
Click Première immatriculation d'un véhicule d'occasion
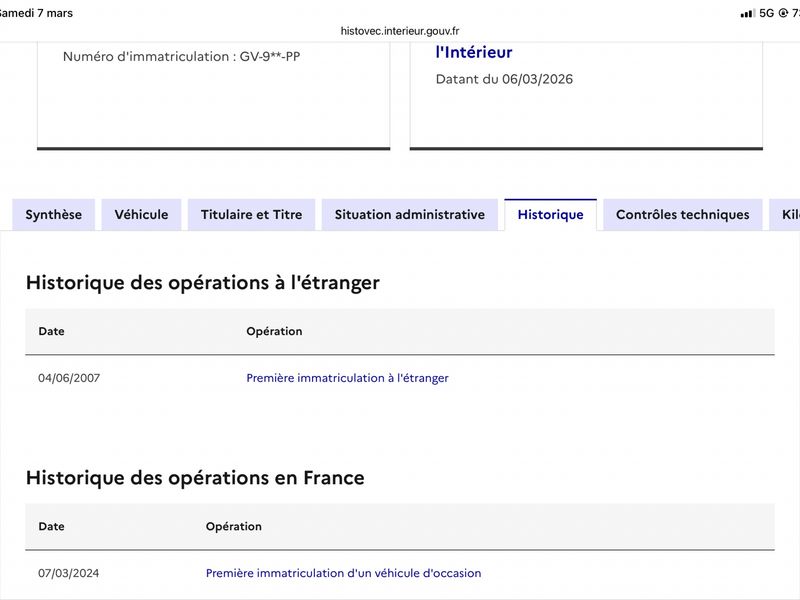[x=343, y=573]
